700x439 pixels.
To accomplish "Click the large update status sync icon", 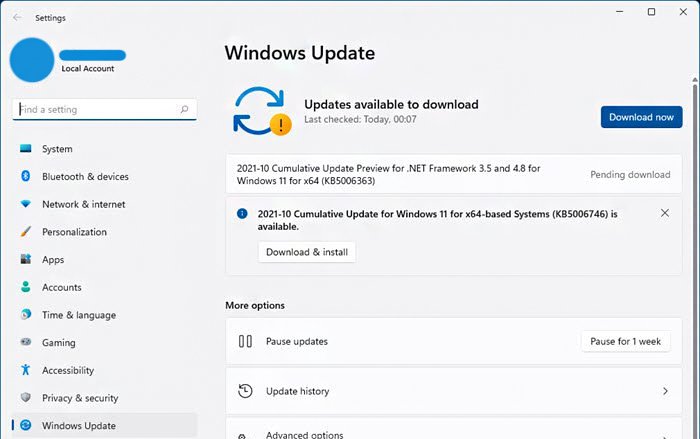I will tap(262, 111).
